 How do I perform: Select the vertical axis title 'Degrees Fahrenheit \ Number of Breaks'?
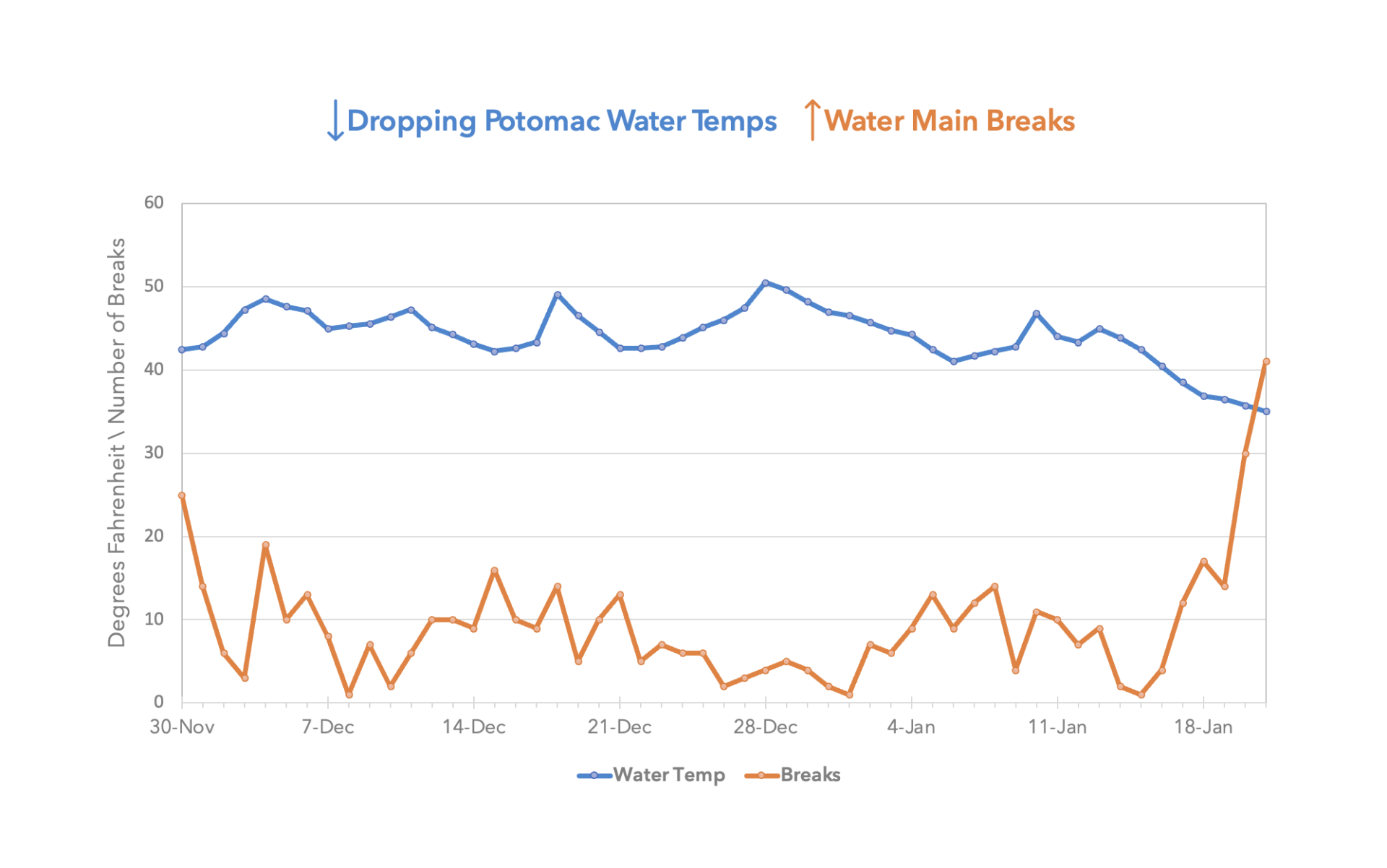pos(116,443)
